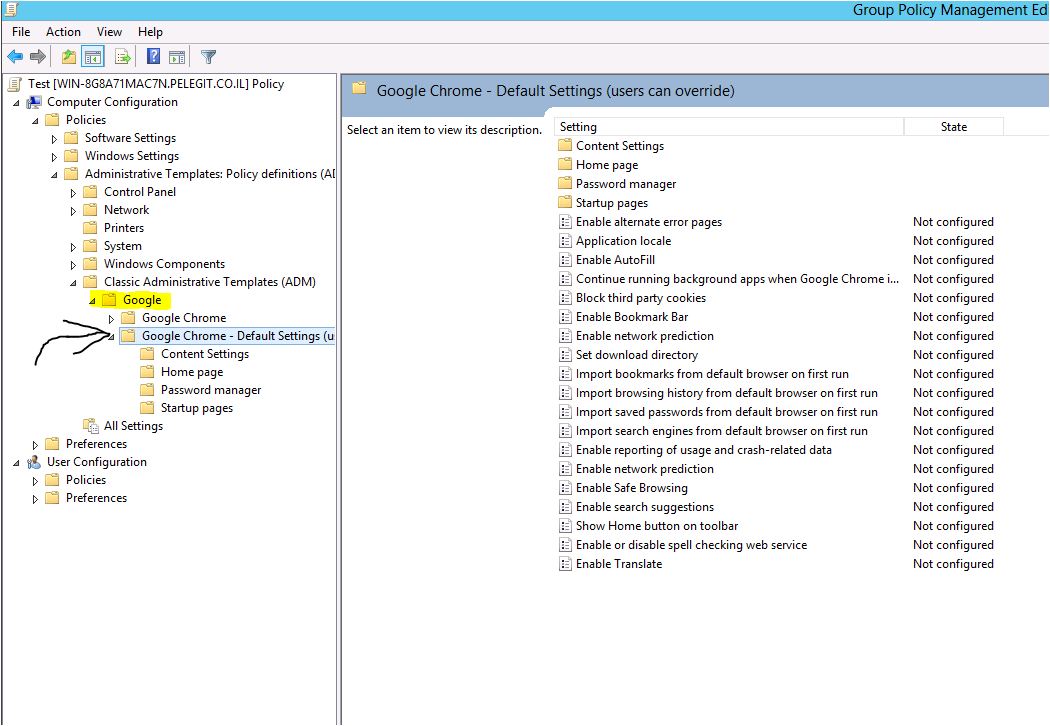Viewport: 1050px width, 726px height.
Task: Click the policy icon beside Enable AutoFill
Action: tap(565, 260)
